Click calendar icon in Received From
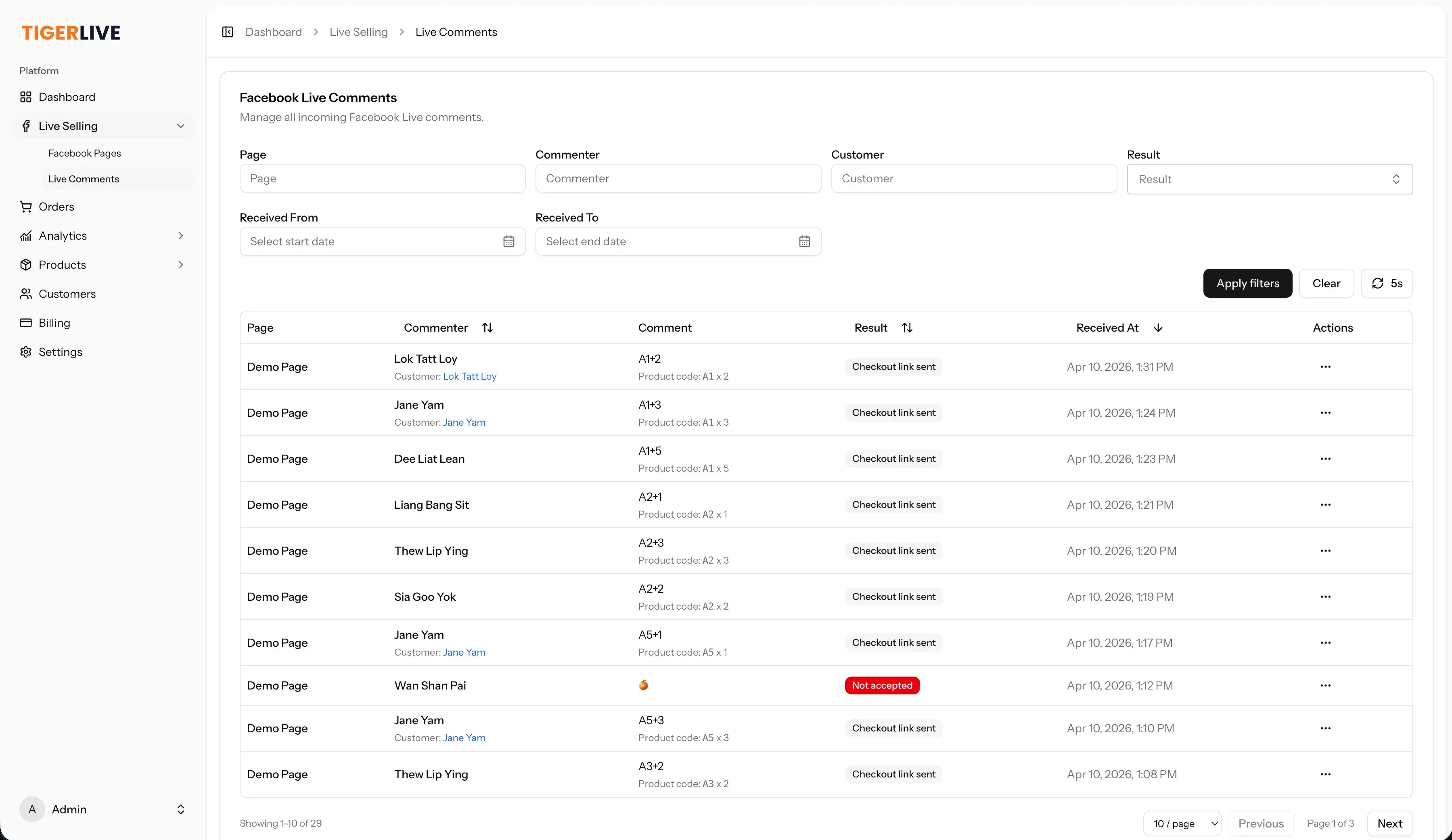1452x840 pixels. 509,241
